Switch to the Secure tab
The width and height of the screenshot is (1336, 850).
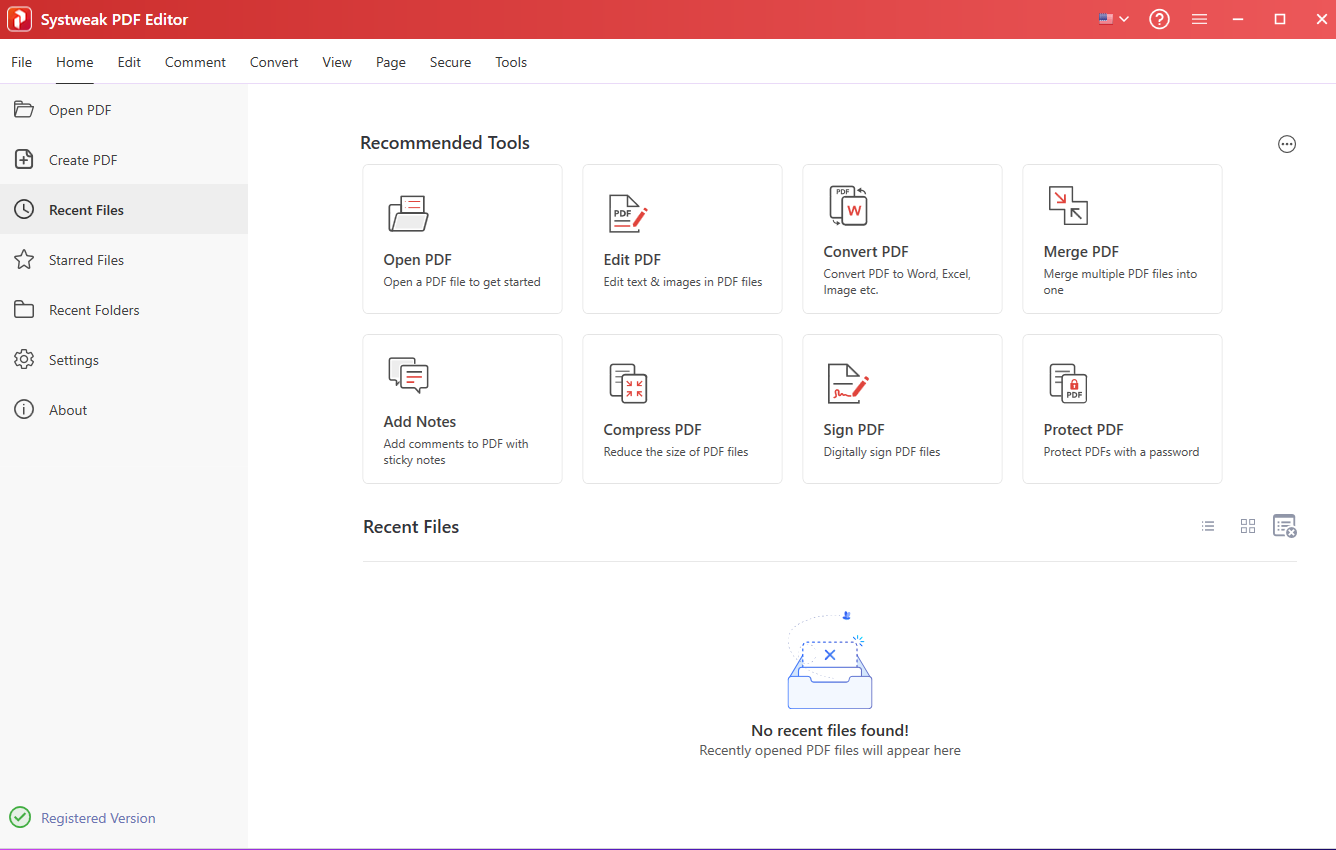[x=450, y=62]
